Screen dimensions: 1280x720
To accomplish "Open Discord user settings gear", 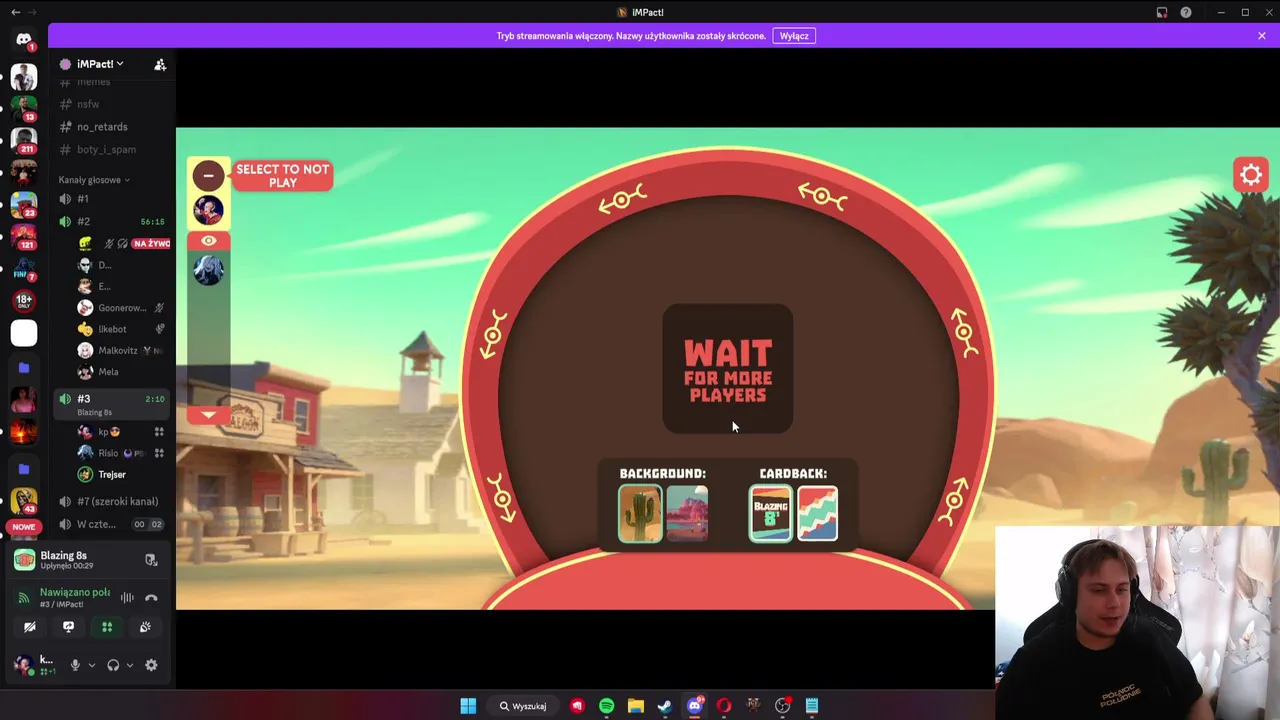I will click(151, 665).
